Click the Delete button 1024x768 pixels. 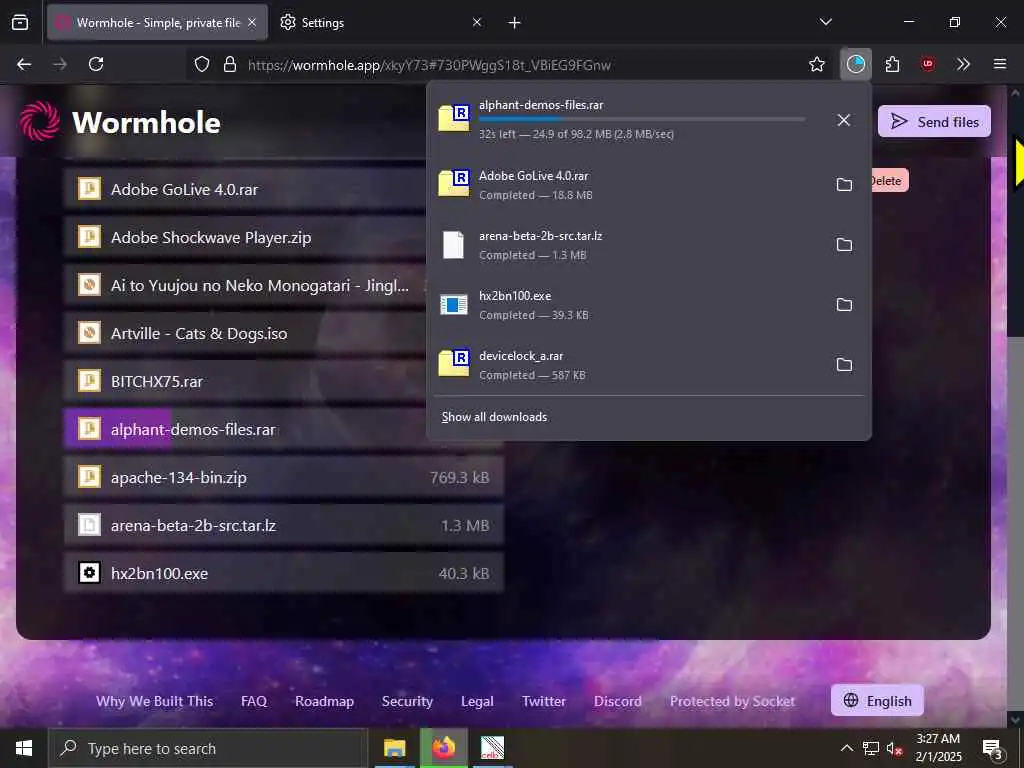(x=888, y=181)
